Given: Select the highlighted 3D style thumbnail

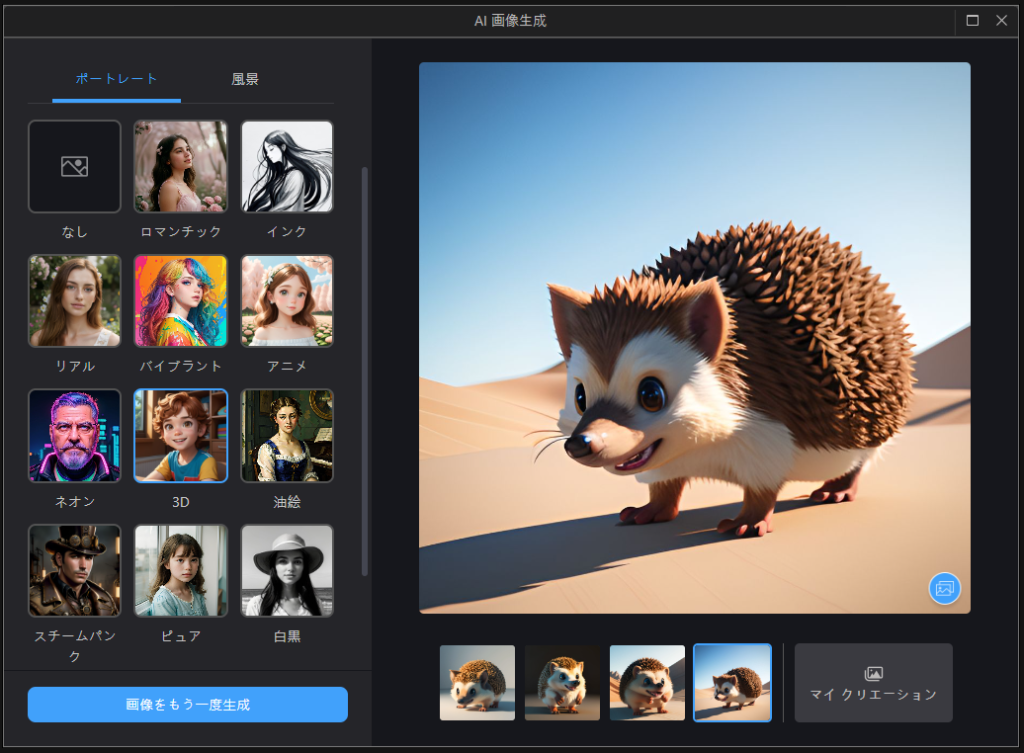Looking at the screenshot, I should [181, 436].
